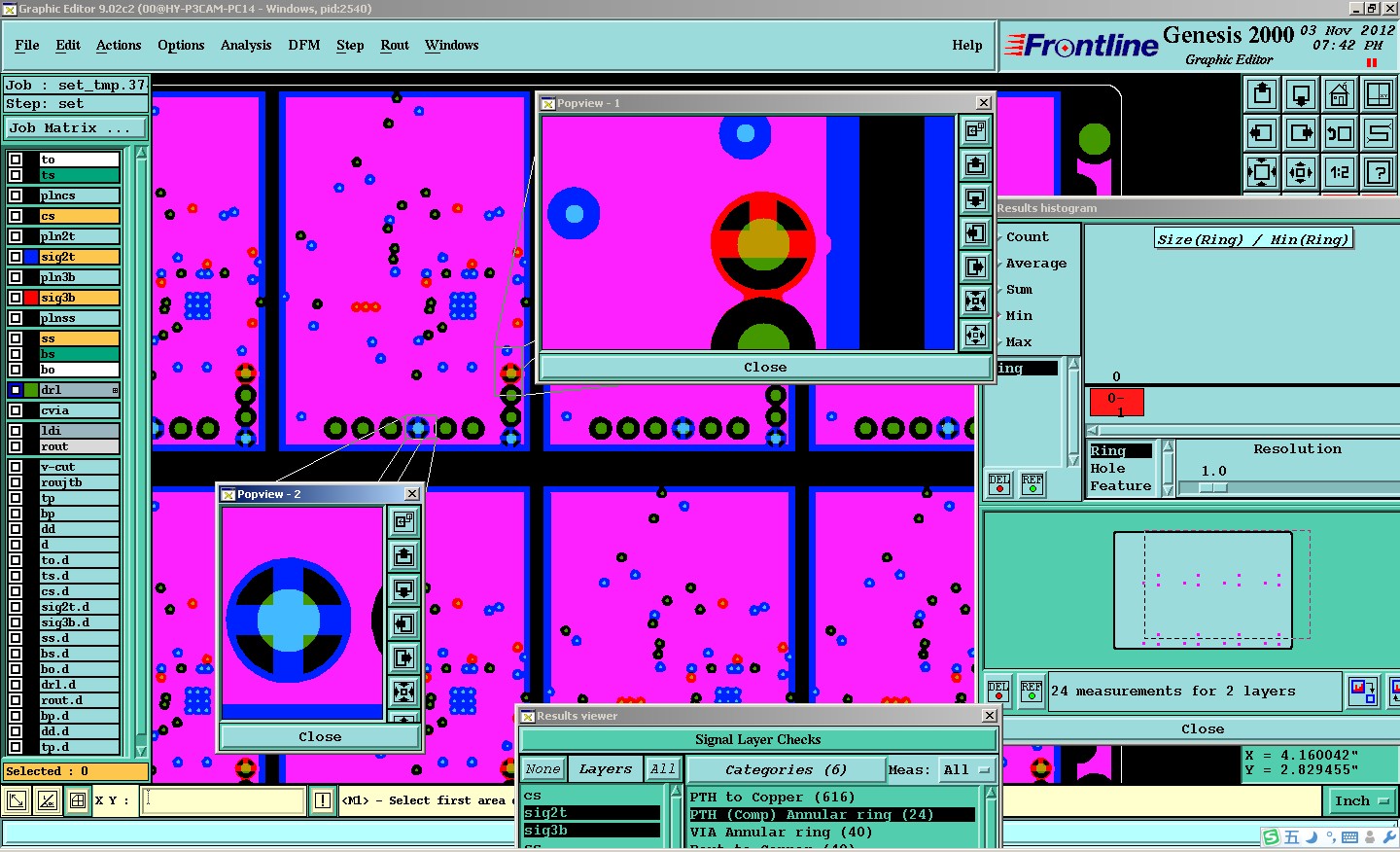The image size is (1400, 852).
Task: Click Popview 2 pan left icon
Action: pyautogui.click(x=403, y=623)
